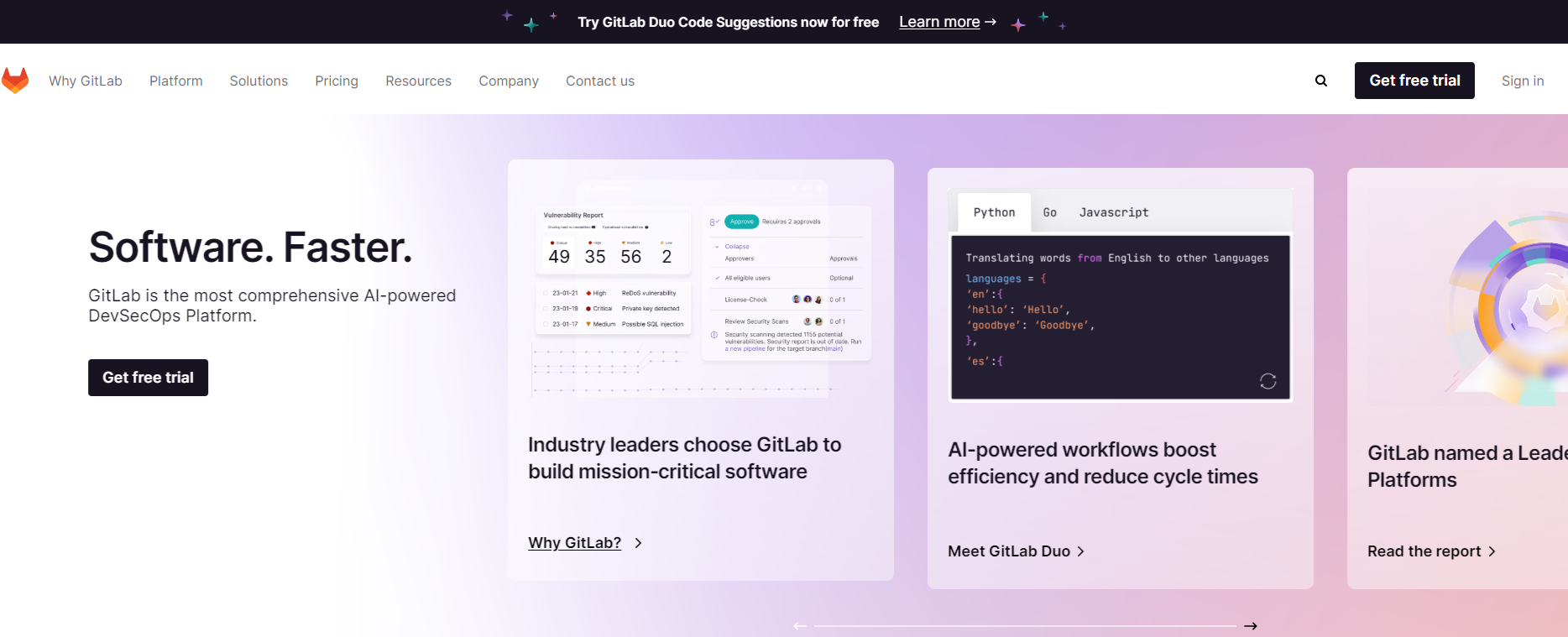Select the Python code tab

995,212
